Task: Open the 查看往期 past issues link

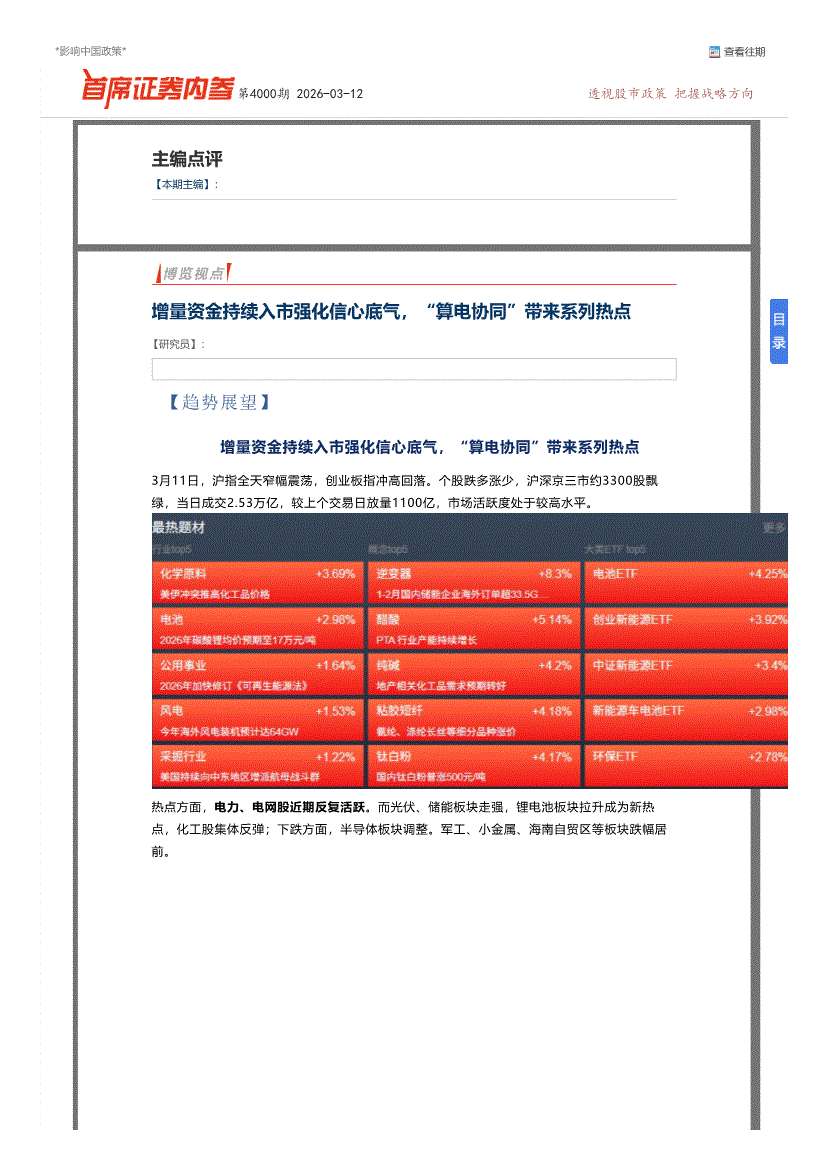Action: 744,52
